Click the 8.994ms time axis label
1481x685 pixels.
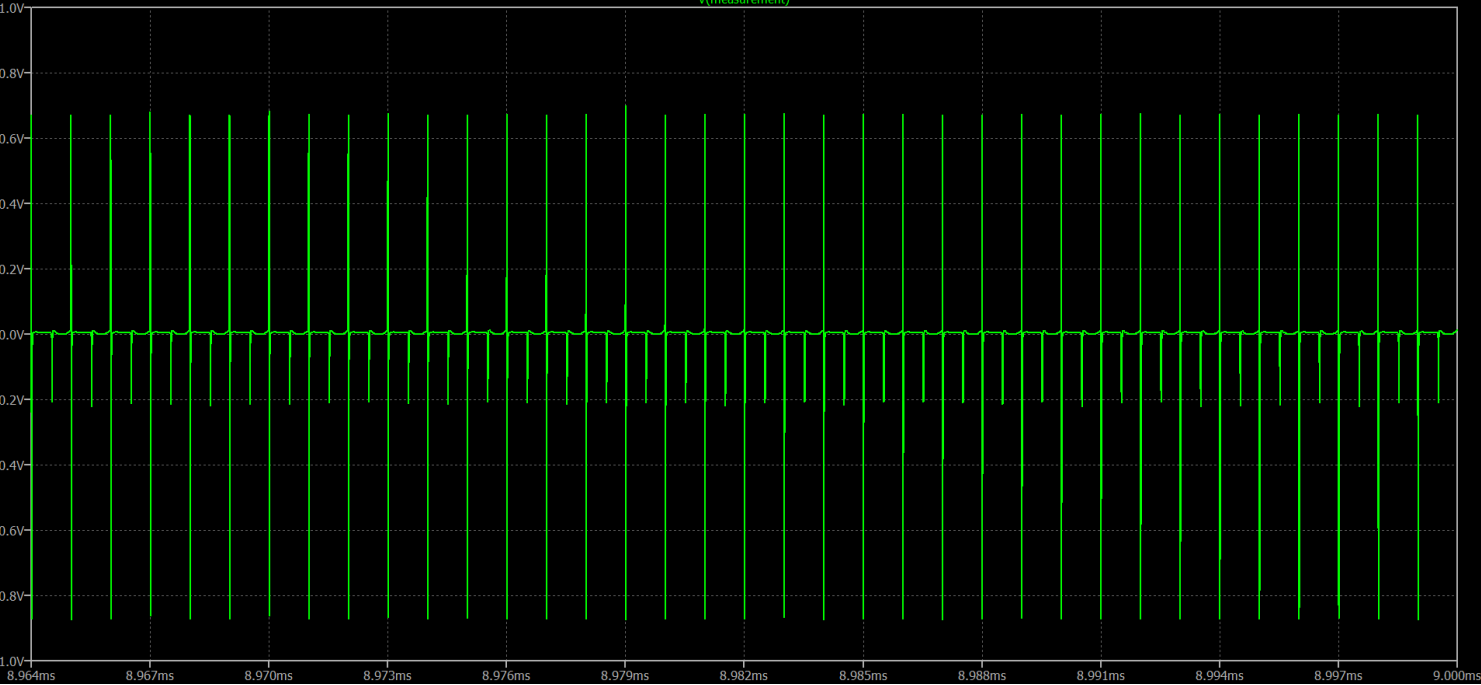pos(1220,676)
